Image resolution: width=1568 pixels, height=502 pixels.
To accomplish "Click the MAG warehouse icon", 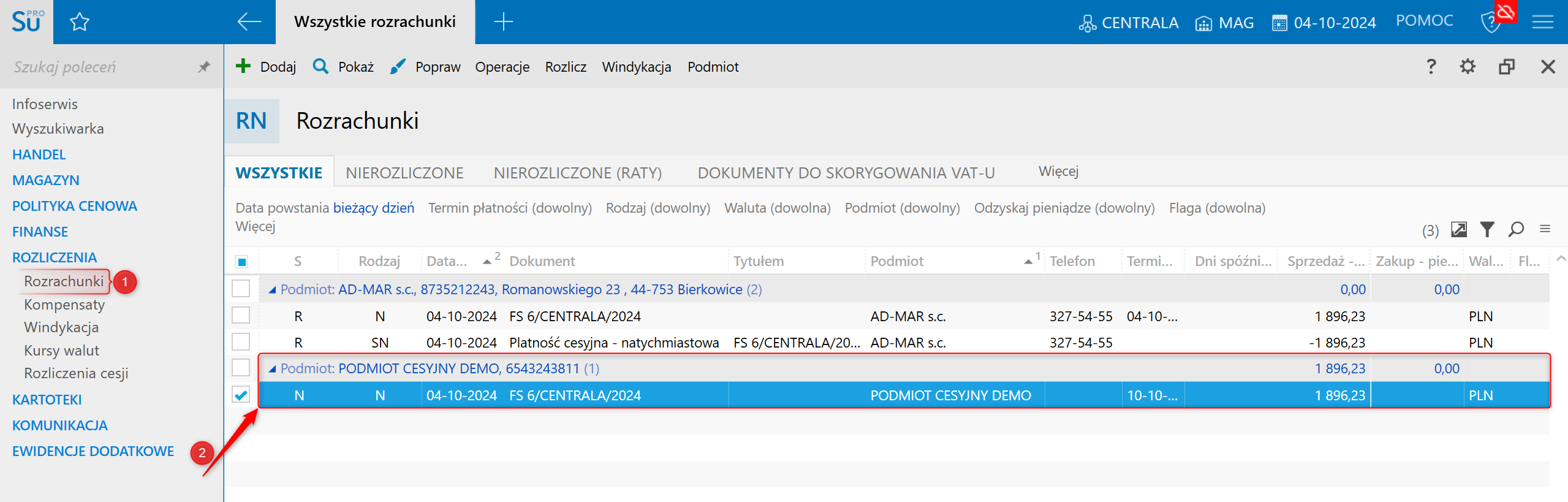I will [1203, 23].
